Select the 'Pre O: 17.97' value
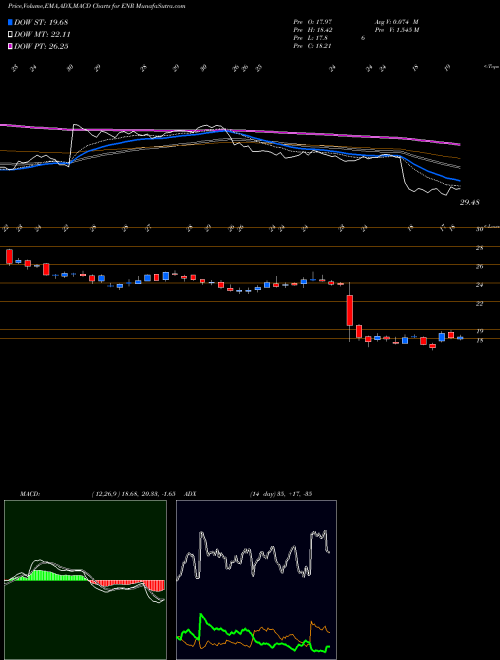Image resolution: width=500 pixels, height=660 pixels. (315, 22)
